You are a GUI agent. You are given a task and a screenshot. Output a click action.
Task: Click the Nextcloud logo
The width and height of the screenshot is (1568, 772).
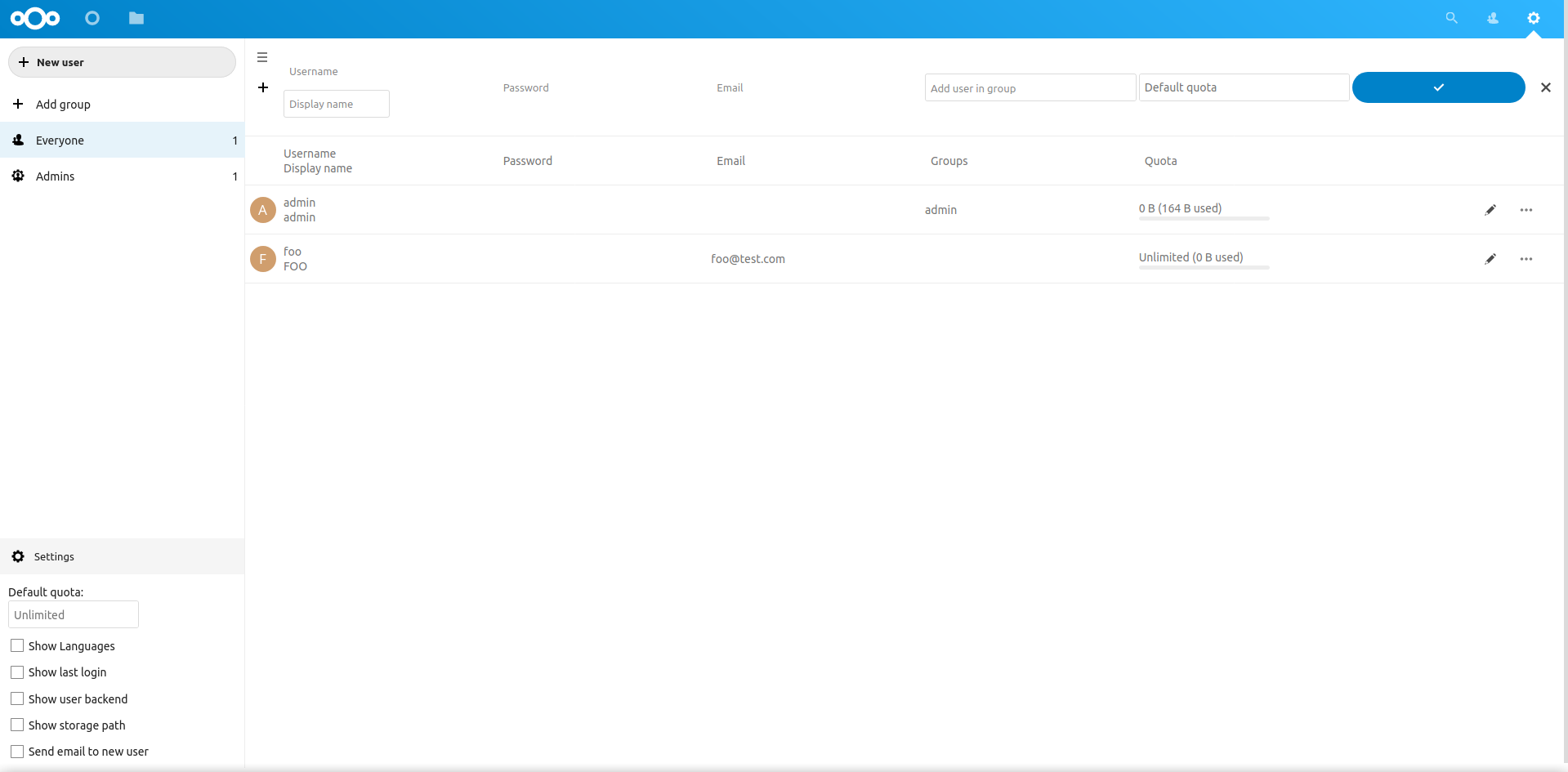click(x=34, y=18)
